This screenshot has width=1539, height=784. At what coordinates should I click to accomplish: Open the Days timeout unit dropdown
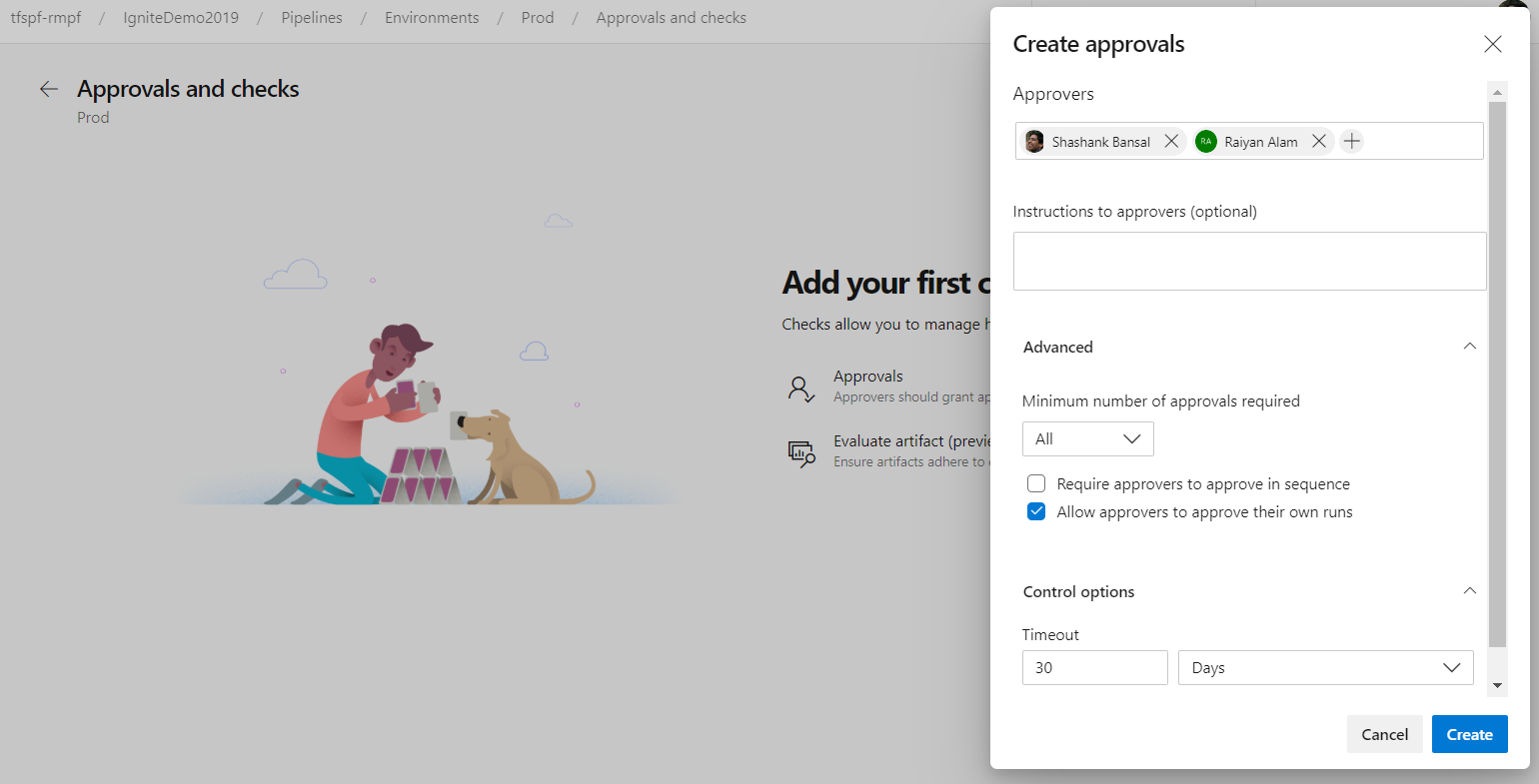tap(1325, 668)
